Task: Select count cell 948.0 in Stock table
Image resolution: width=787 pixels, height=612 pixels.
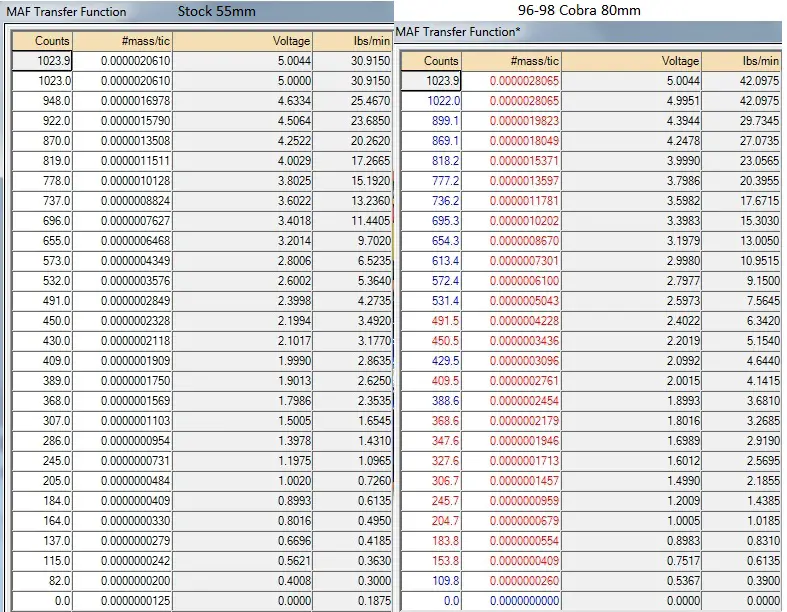Action: click(x=42, y=101)
